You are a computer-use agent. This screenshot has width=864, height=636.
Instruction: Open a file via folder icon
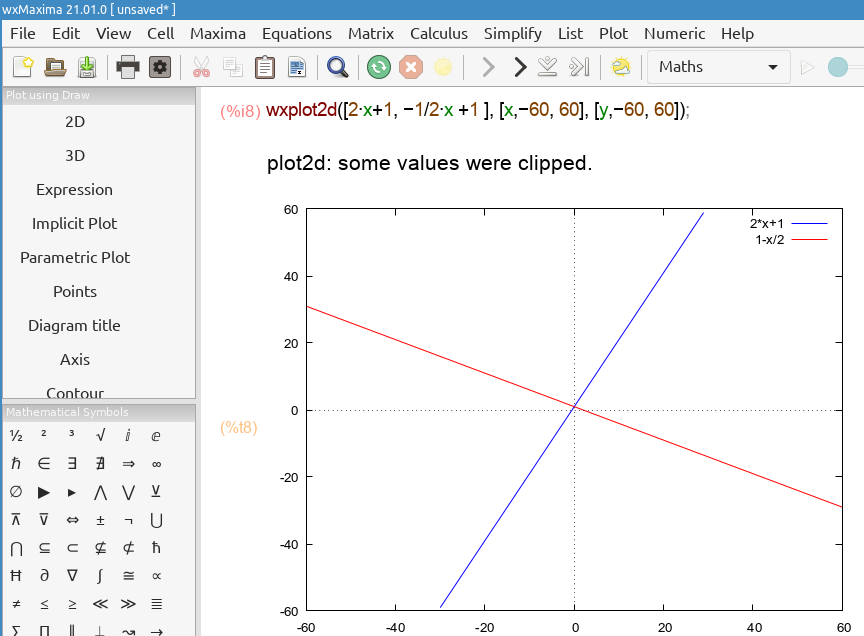point(55,67)
